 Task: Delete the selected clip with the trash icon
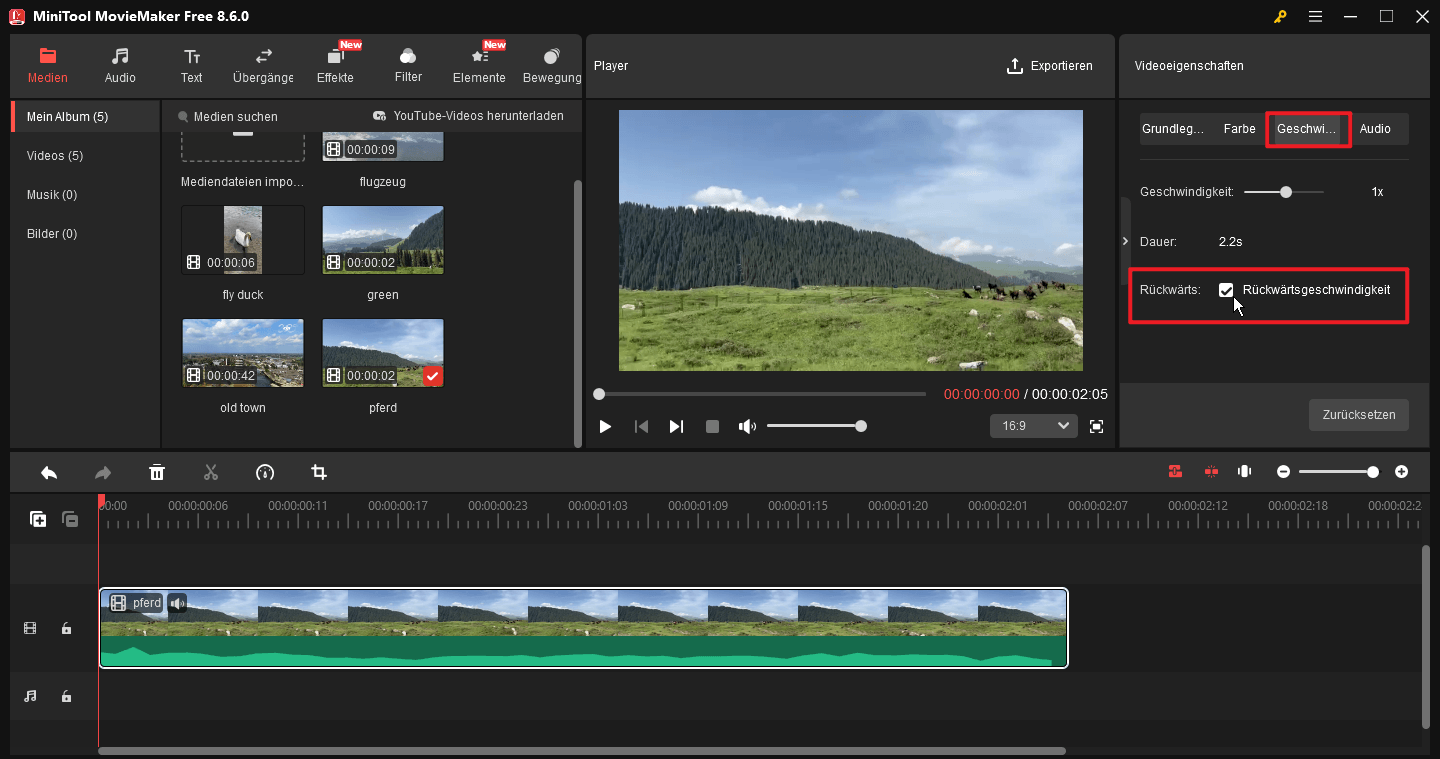tap(157, 471)
